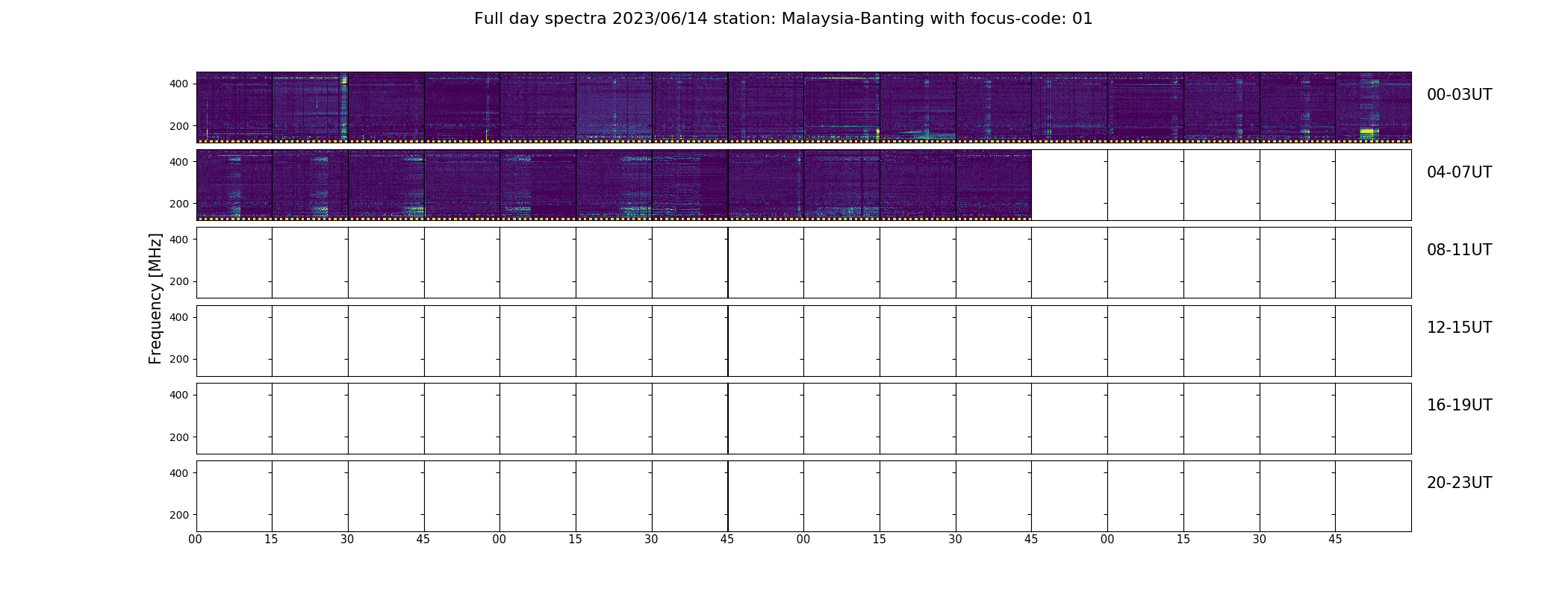This screenshot has width=1568, height=597.
Task: Select the 04-07UT row label
Action: click(1459, 172)
